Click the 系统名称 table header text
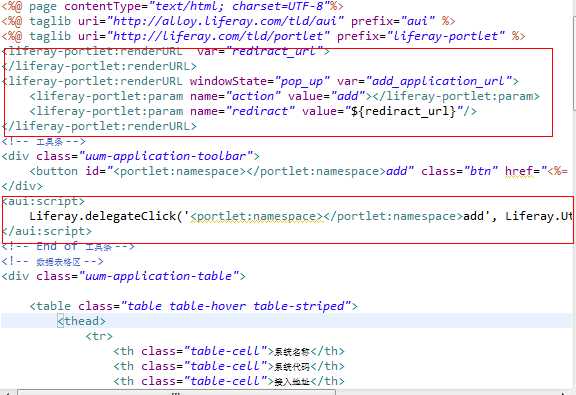 (292, 352)
